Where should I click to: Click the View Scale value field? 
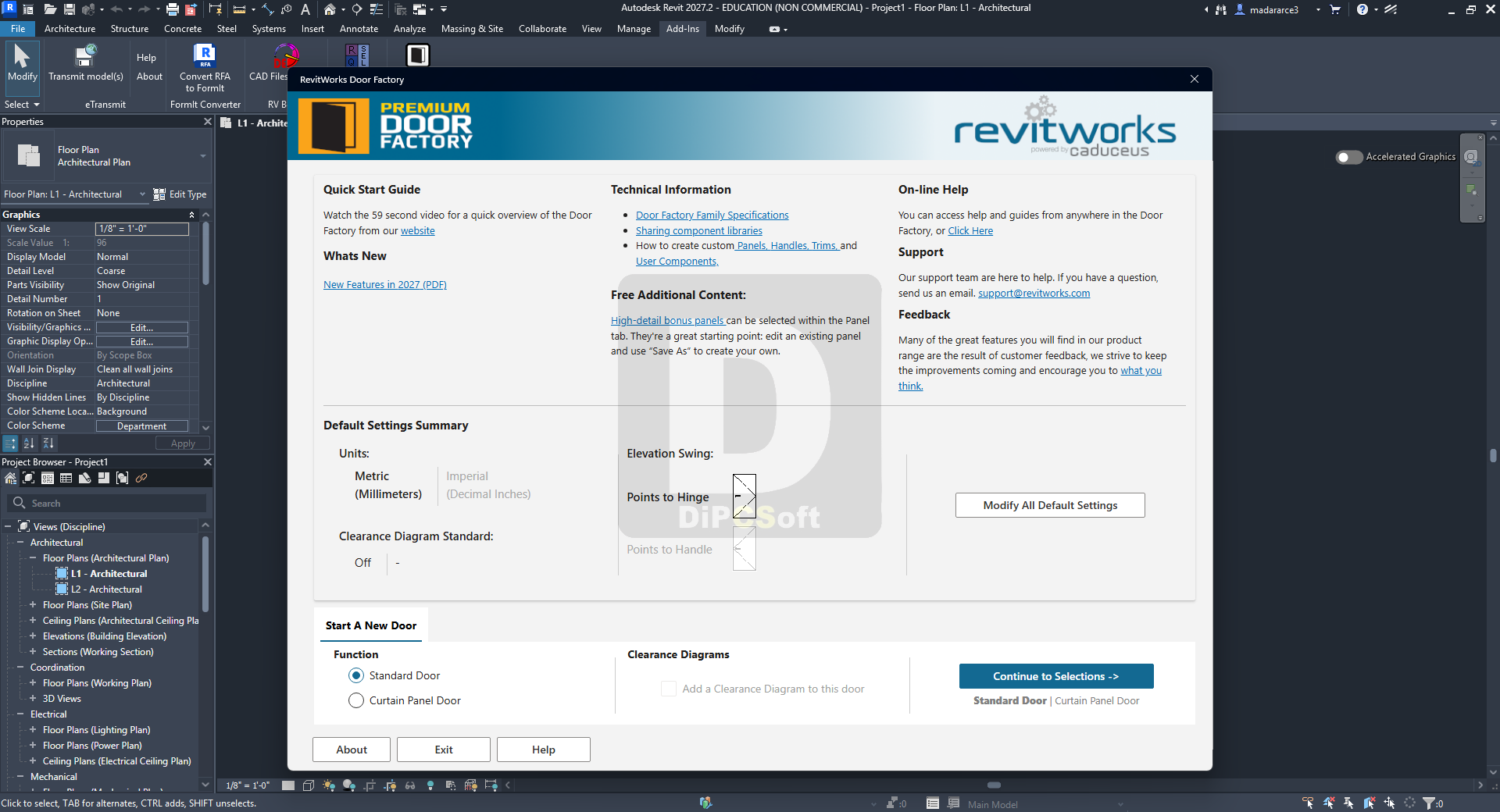pyautogui.click(x=142, y=229)
